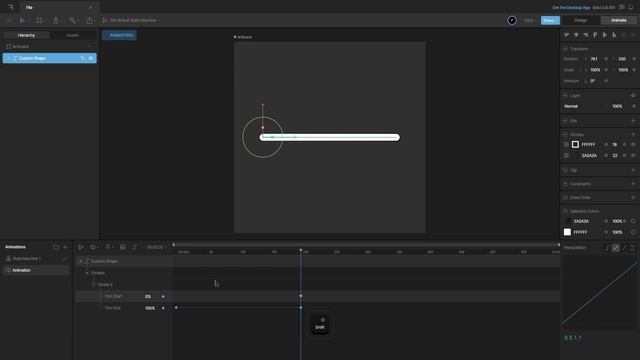
Task: Align selection horizontal centers
Action: 576,35
